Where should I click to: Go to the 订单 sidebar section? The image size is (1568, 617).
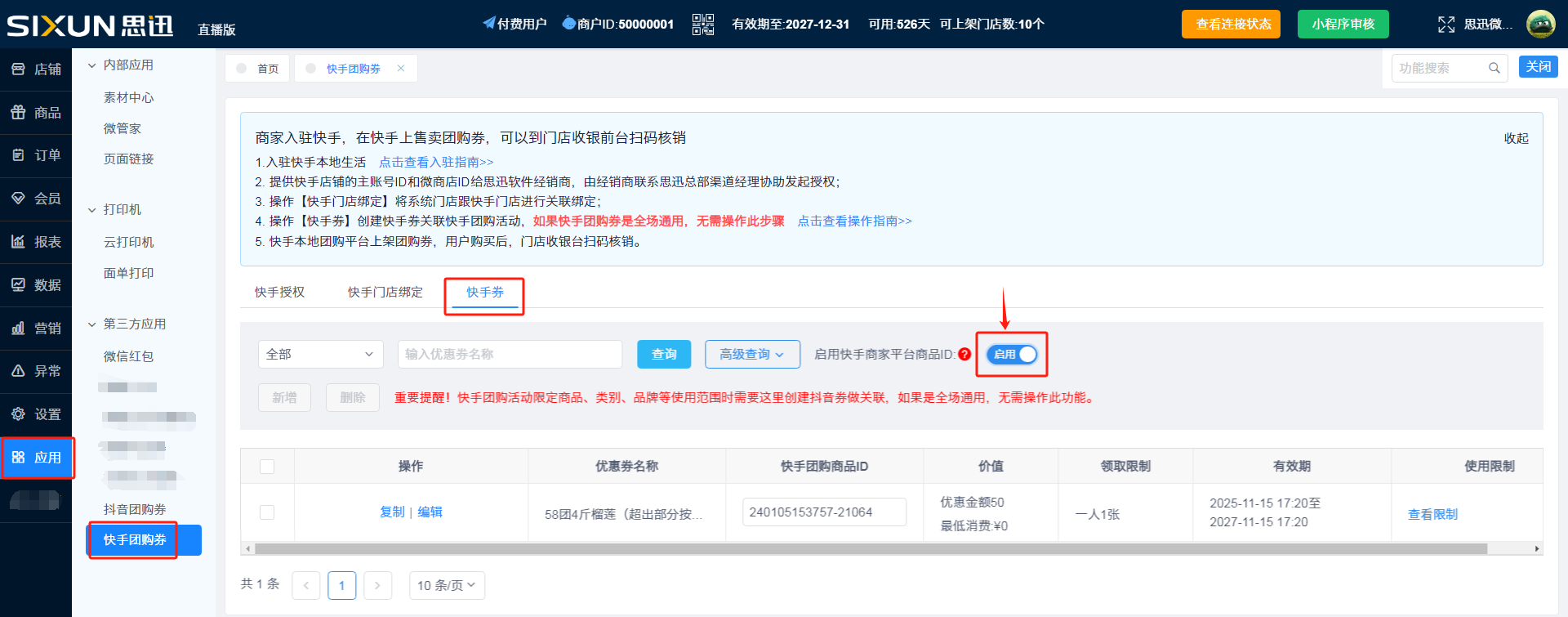tap(36, 155)
